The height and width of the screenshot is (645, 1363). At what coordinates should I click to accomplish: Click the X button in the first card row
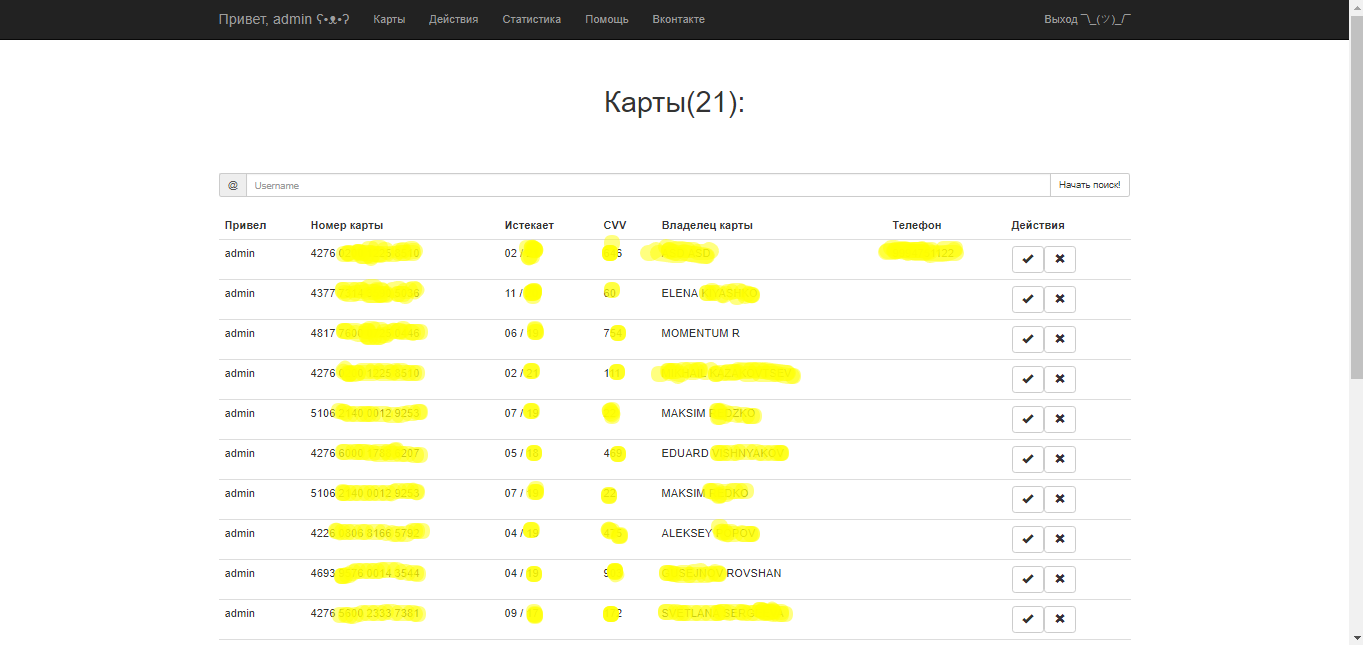coord(1060,260)
